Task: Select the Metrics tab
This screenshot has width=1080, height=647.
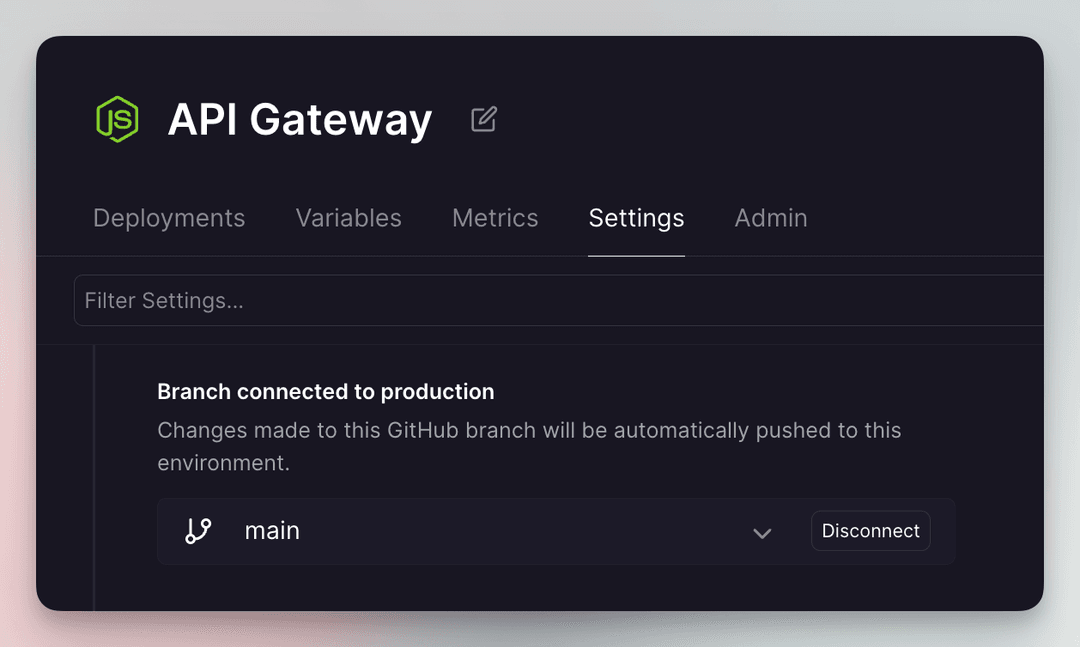Action: coord(495,218)
